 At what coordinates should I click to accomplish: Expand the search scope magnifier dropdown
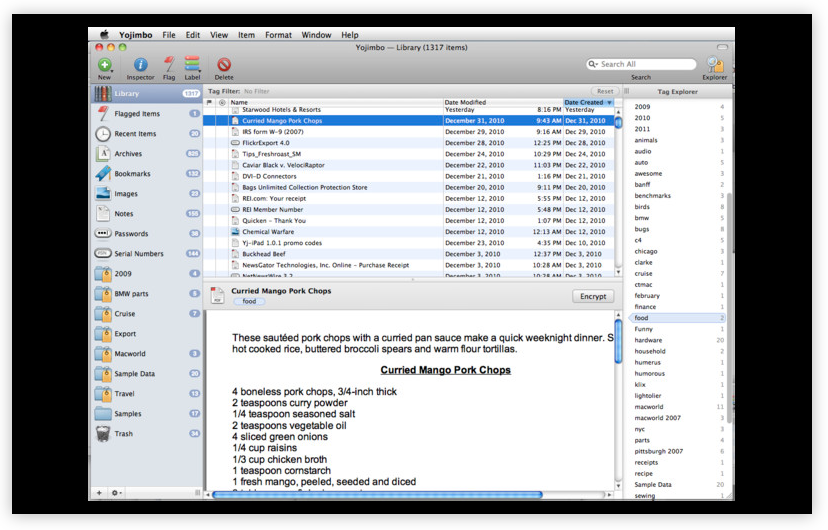click(x=594, y=64)
